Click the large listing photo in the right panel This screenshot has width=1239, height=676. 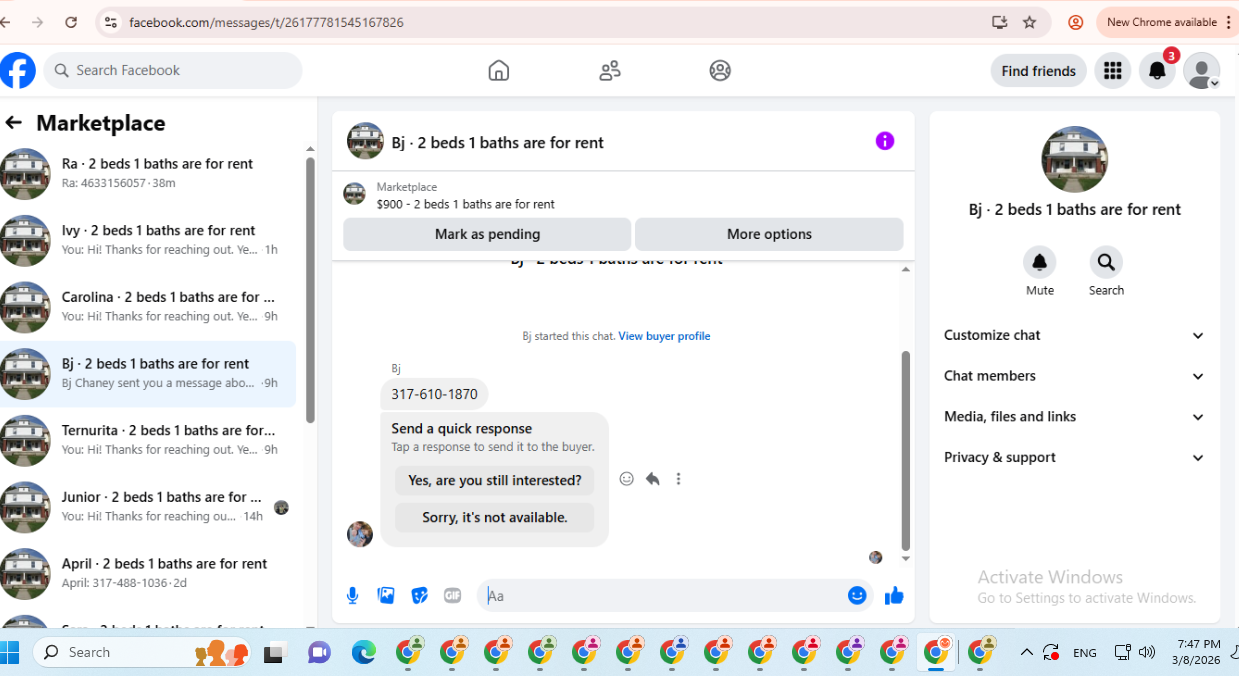coord(1075,159)
